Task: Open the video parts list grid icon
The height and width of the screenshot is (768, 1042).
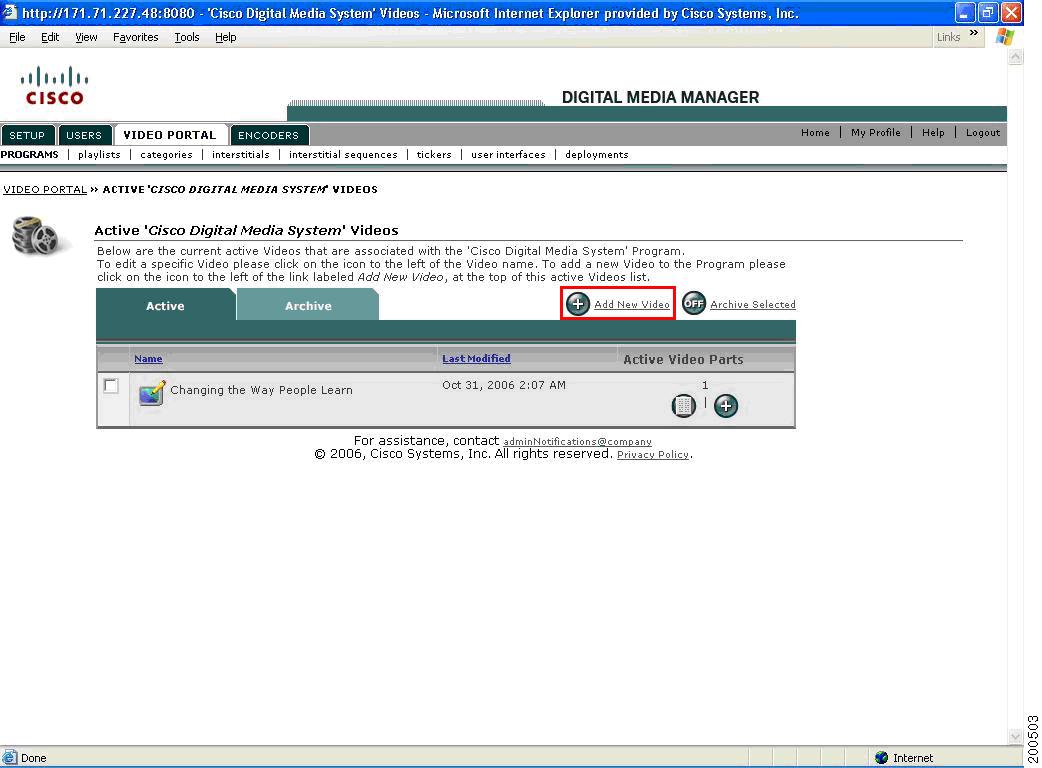Action: pyautogui.click(x=684, y=405)
